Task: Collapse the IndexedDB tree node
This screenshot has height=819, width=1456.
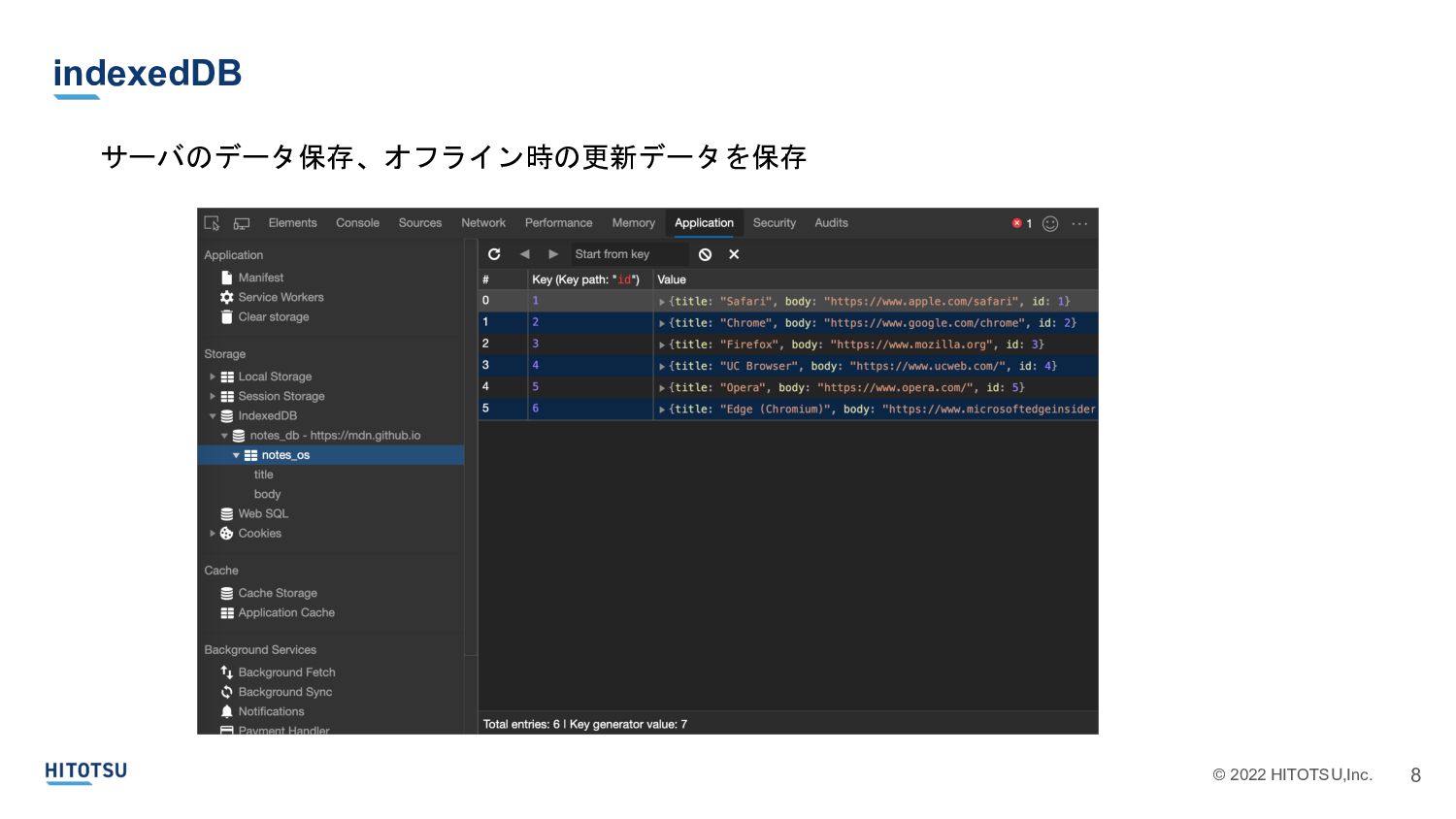Action: tap(213, 416)
